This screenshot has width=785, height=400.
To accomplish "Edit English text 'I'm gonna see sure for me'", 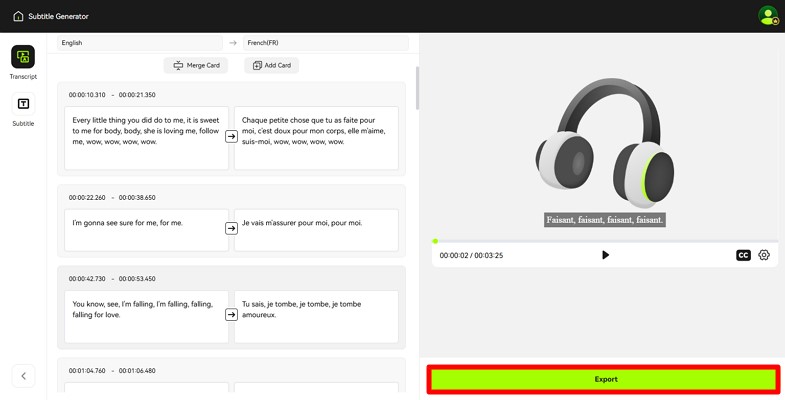I will pos(146,230).
